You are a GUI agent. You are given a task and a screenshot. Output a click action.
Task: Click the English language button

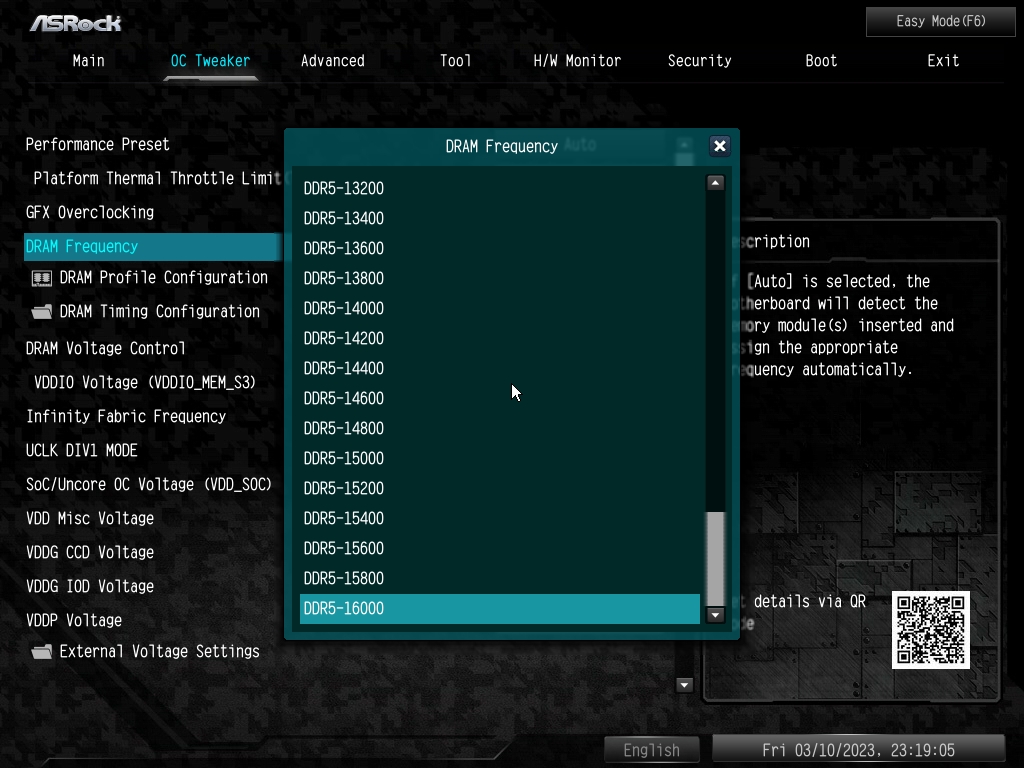coord(651,750)
